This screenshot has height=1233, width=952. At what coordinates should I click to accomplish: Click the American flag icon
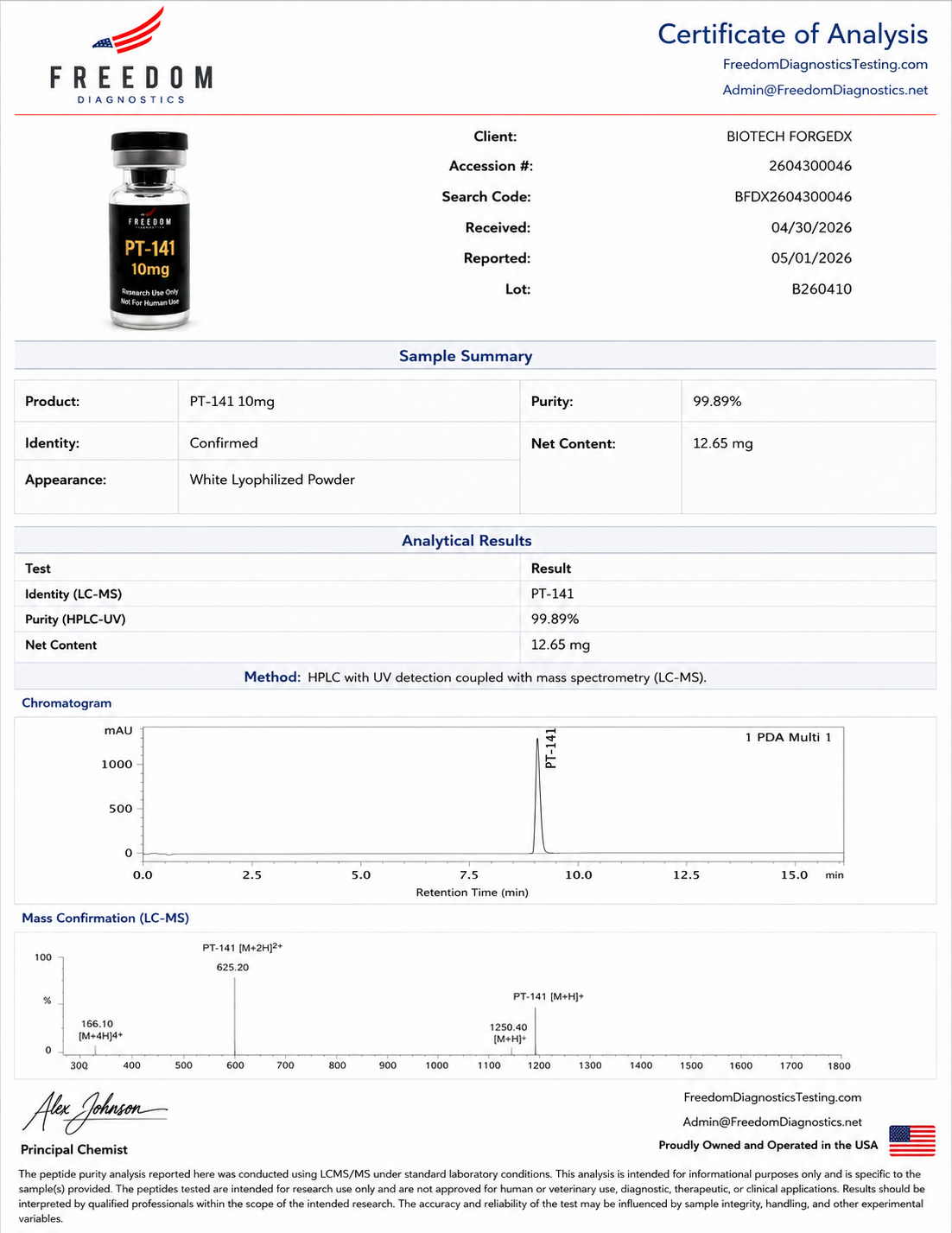(912, 1141)
